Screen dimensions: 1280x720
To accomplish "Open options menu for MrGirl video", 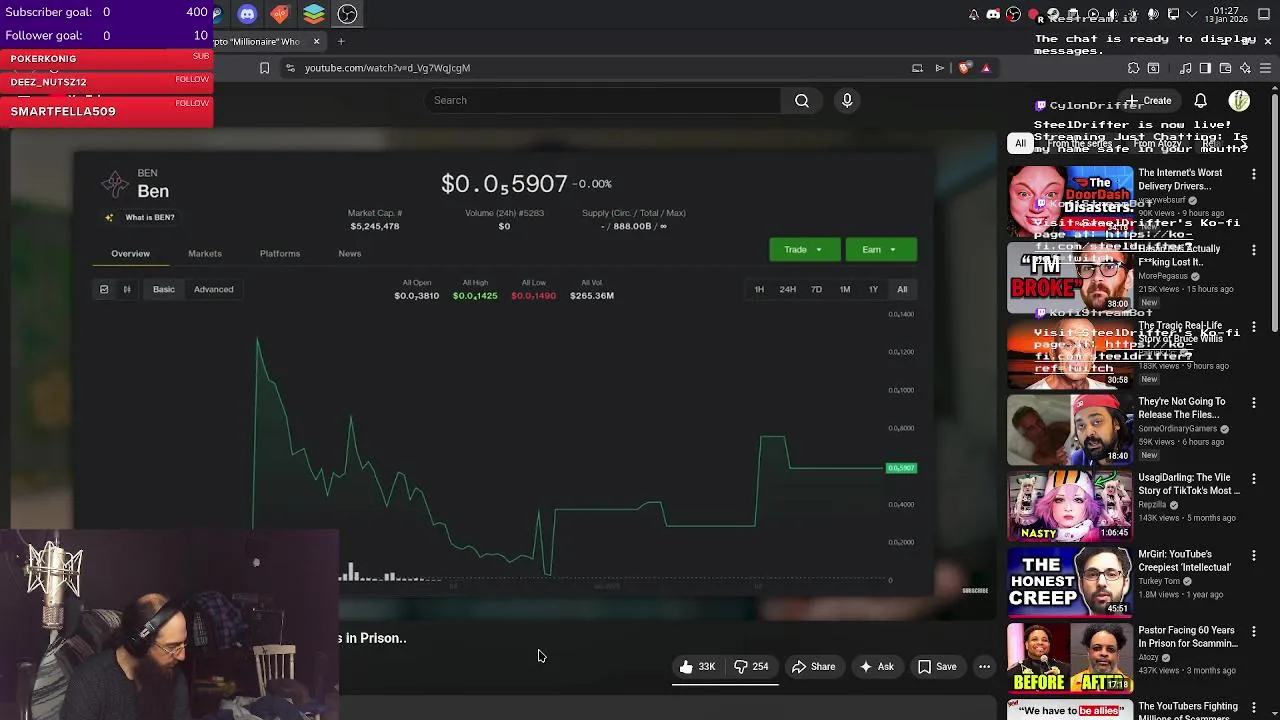I will [x=1253, y=555].
